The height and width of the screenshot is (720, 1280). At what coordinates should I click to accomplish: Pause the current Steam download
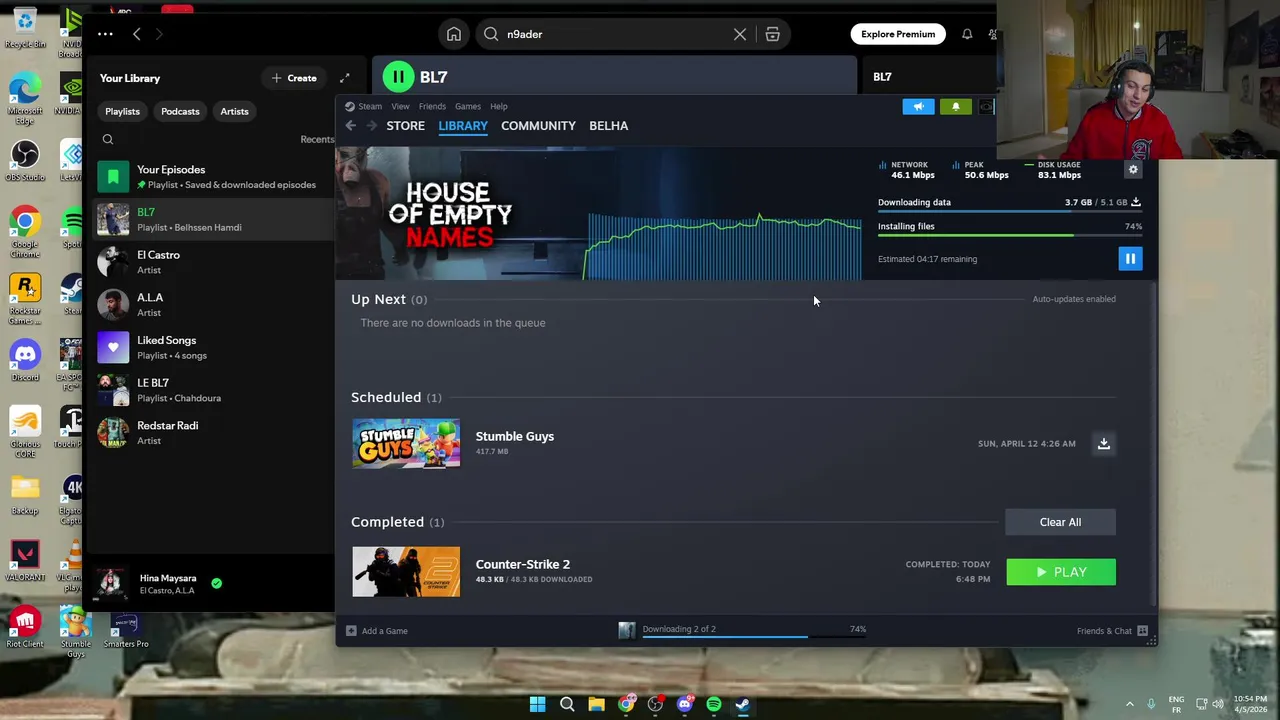(x=1130, y=259)
